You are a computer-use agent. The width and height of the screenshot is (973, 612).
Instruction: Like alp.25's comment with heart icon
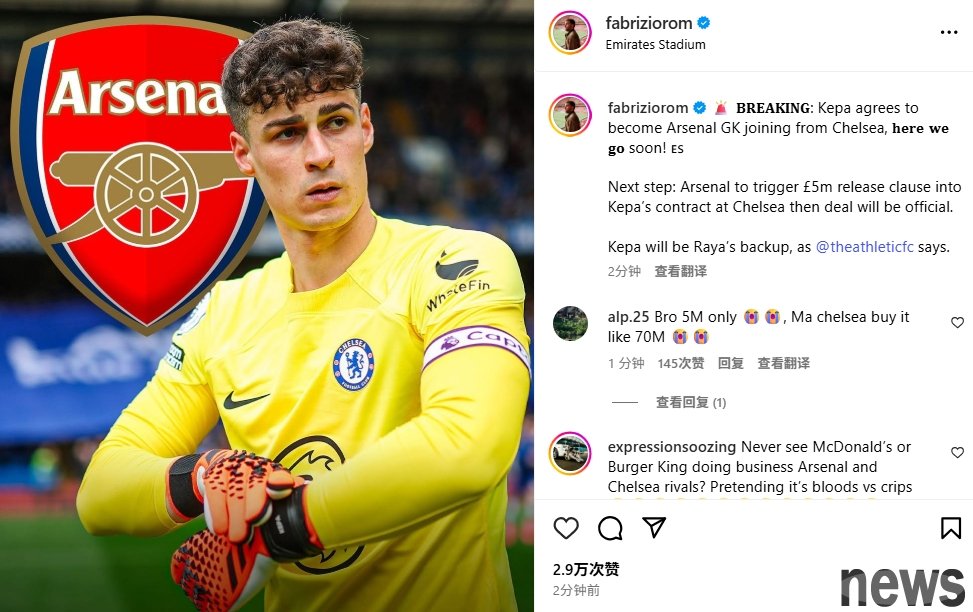click(x=957, y=322)
